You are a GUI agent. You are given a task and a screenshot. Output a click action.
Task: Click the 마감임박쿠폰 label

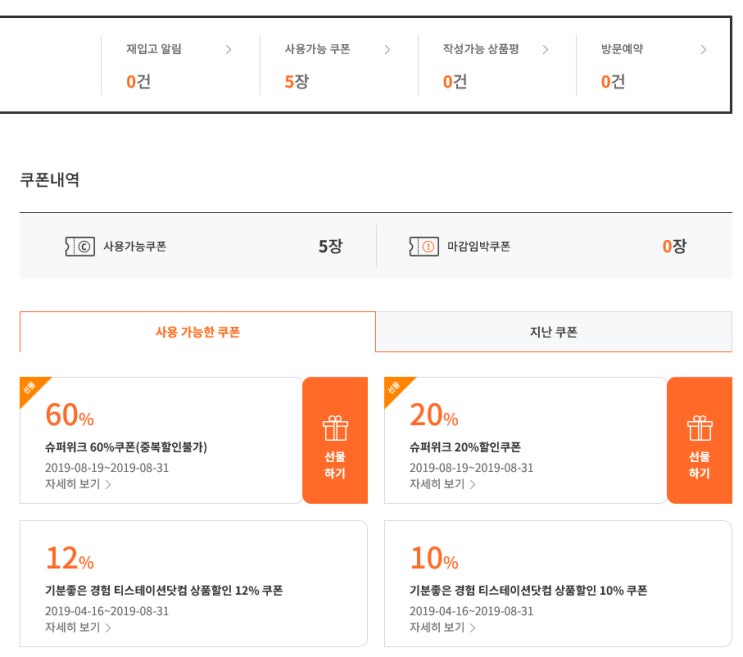coord(479,246)
